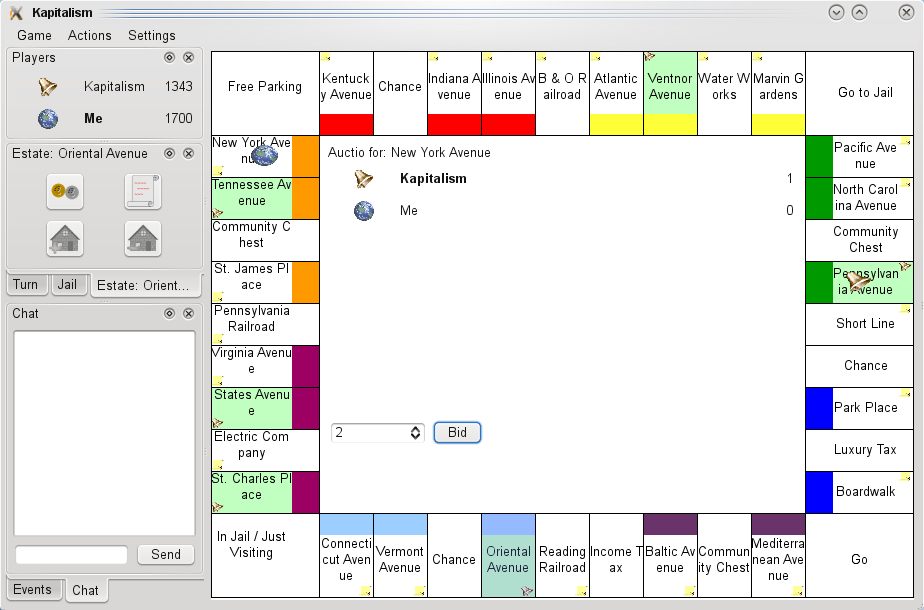Click the coins mortgage icon in Estate panel
Screen dimensions: 924x610
click(x=65, y=192)
